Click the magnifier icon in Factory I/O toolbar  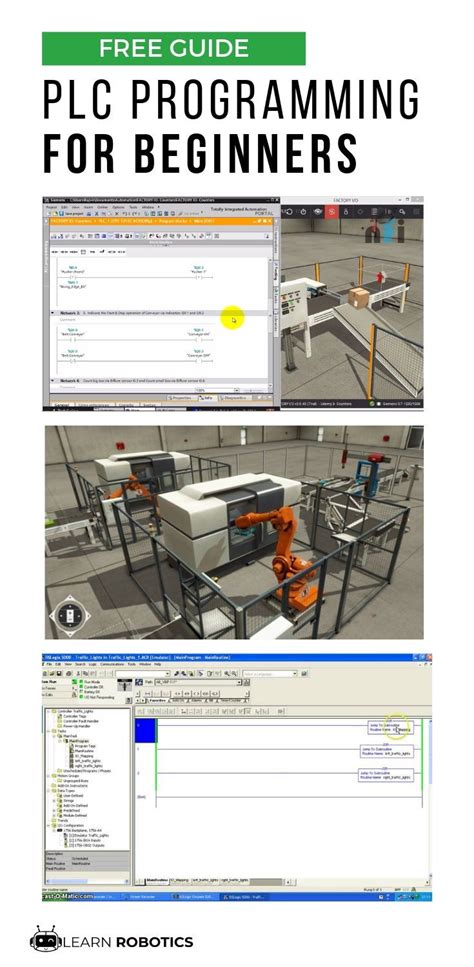(402, 212)
